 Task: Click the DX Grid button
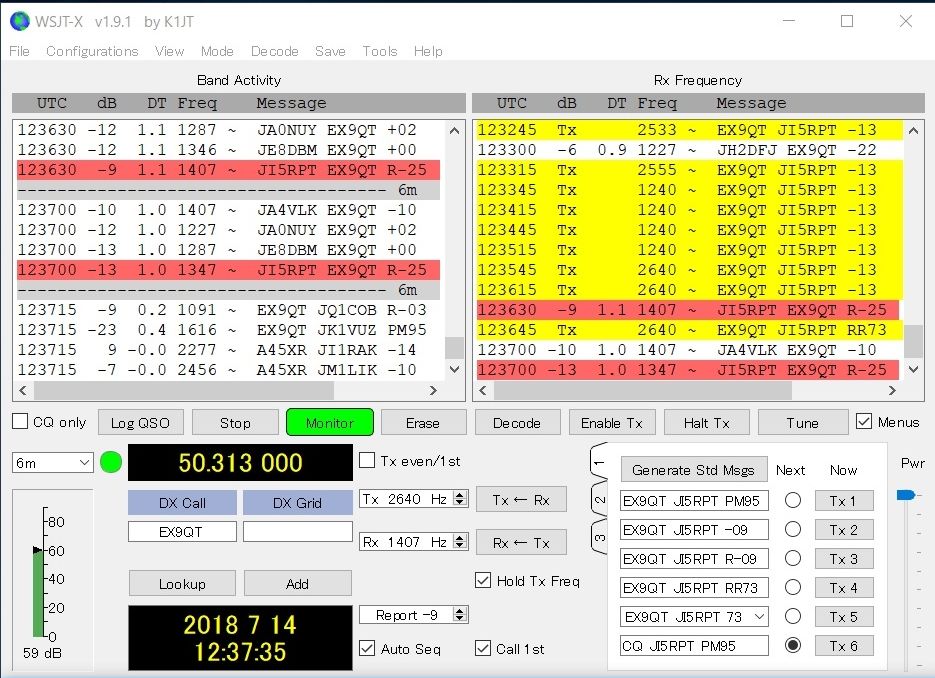298,503
